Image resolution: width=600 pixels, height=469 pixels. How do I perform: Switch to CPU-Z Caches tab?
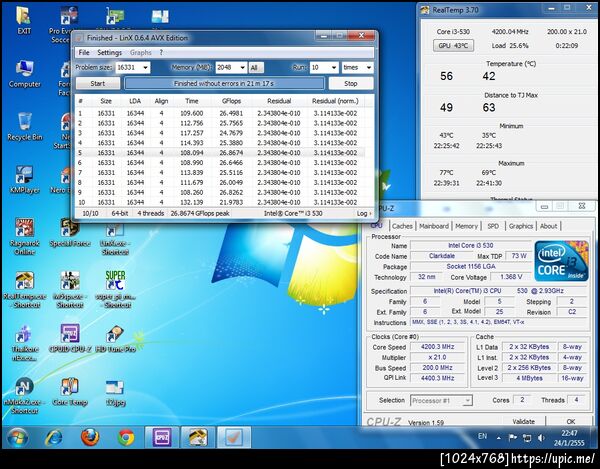pos(402,226)
